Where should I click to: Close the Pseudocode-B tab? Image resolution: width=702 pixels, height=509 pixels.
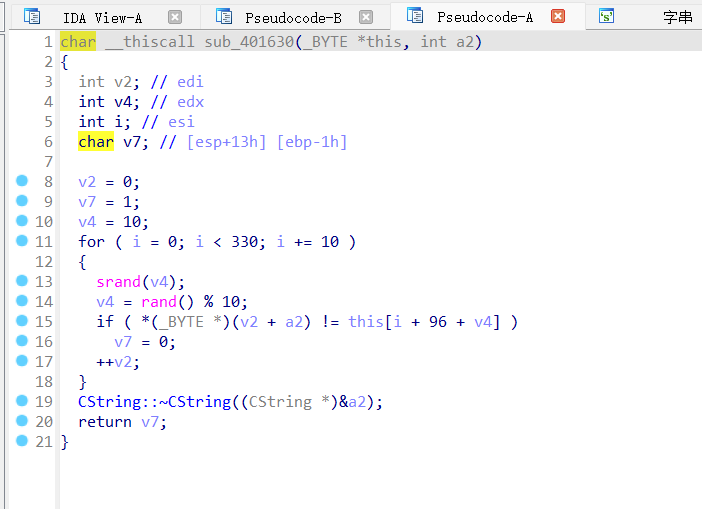tap(366, 17)
